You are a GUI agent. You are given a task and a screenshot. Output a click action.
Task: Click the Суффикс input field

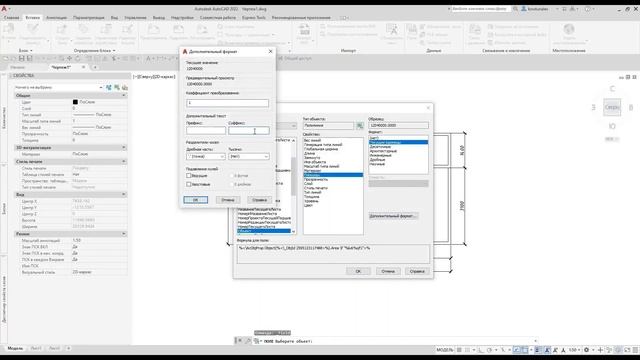249,131
